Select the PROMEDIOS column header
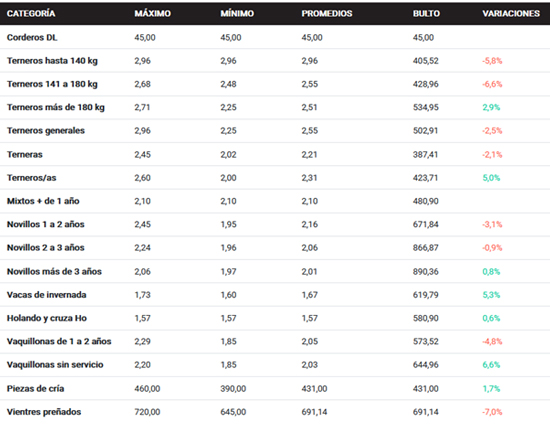This screenshot has height=427, width=550. pos(327,13)
